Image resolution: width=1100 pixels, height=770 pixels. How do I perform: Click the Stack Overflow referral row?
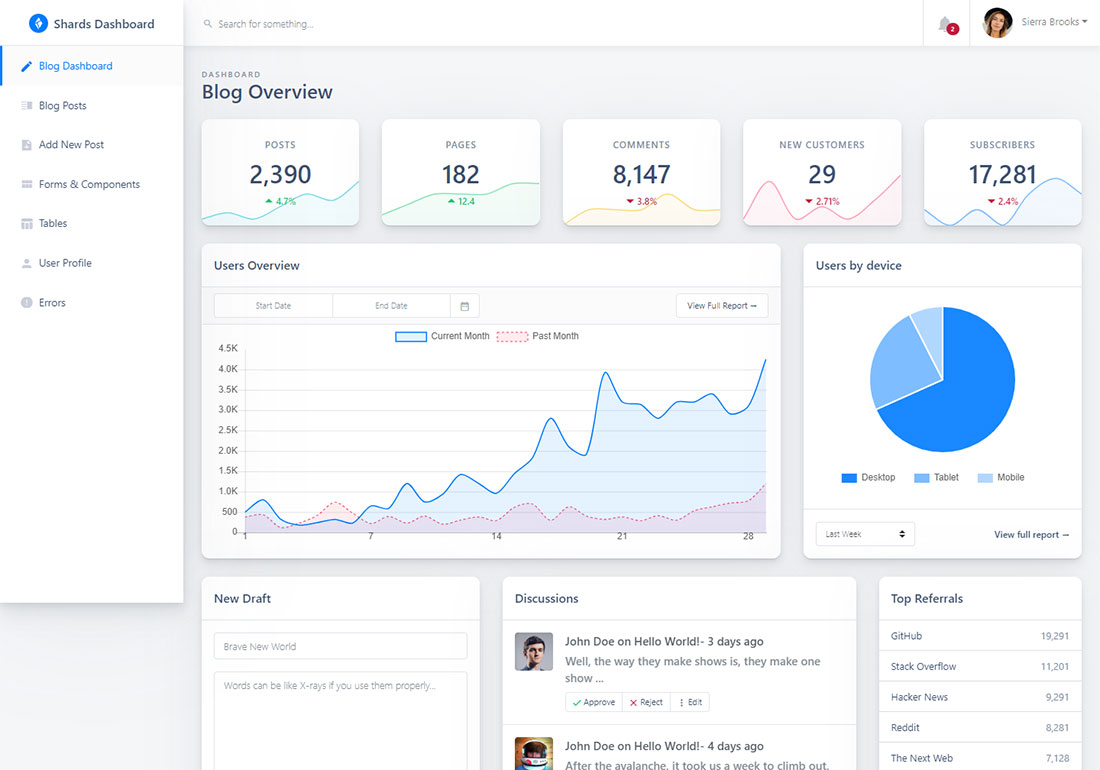[x=980, y=667]
